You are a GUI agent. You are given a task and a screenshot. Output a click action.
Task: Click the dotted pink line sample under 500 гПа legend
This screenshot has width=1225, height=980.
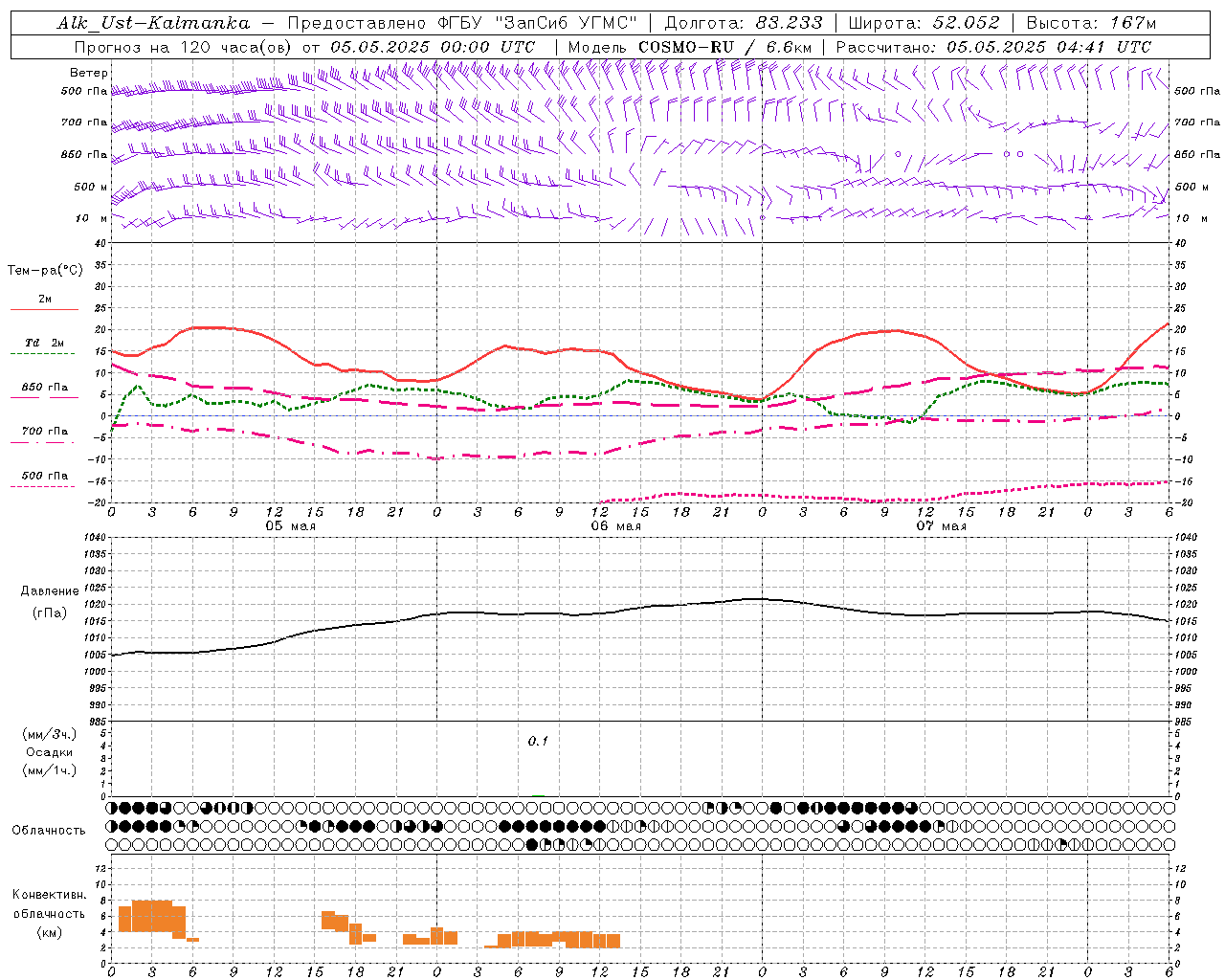click(44, 487)
